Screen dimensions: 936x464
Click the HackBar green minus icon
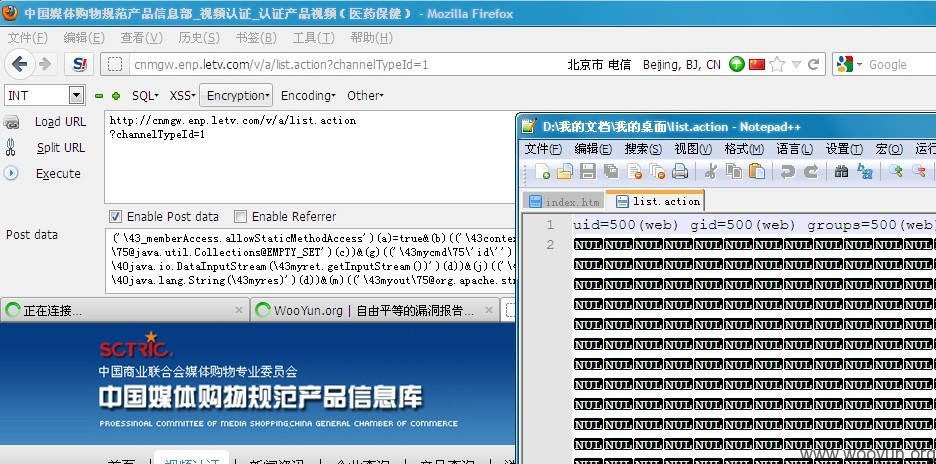[x=99, y=96]
